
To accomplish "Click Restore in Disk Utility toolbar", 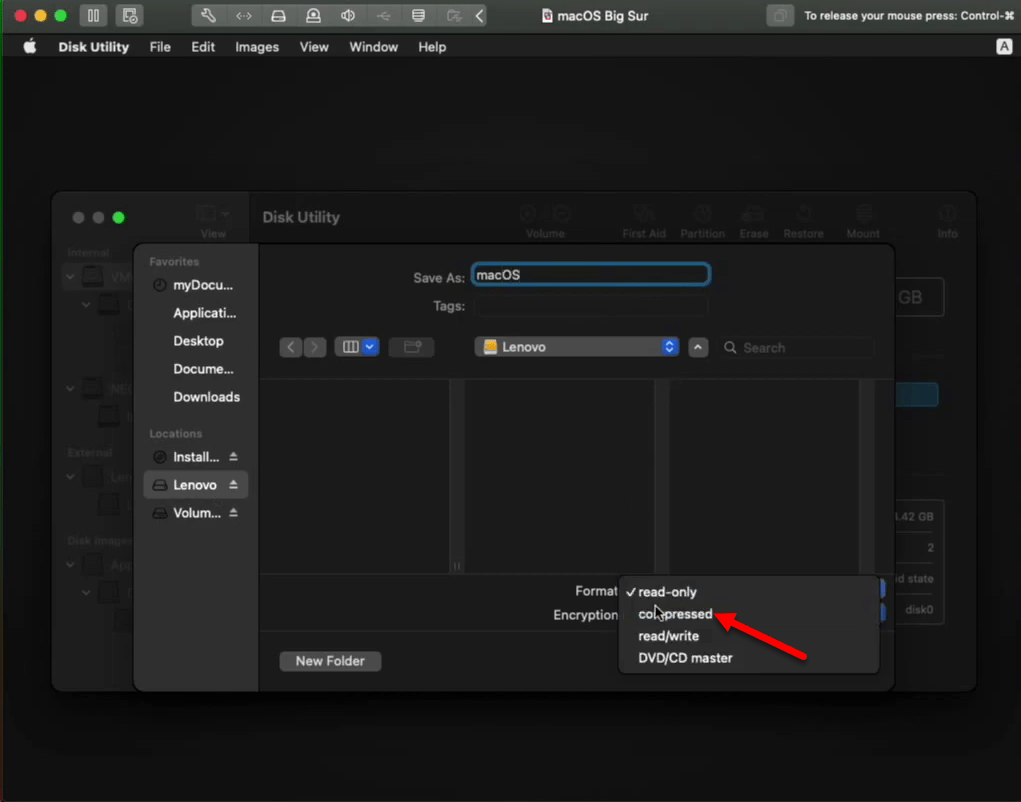I will tap(804, 221).
